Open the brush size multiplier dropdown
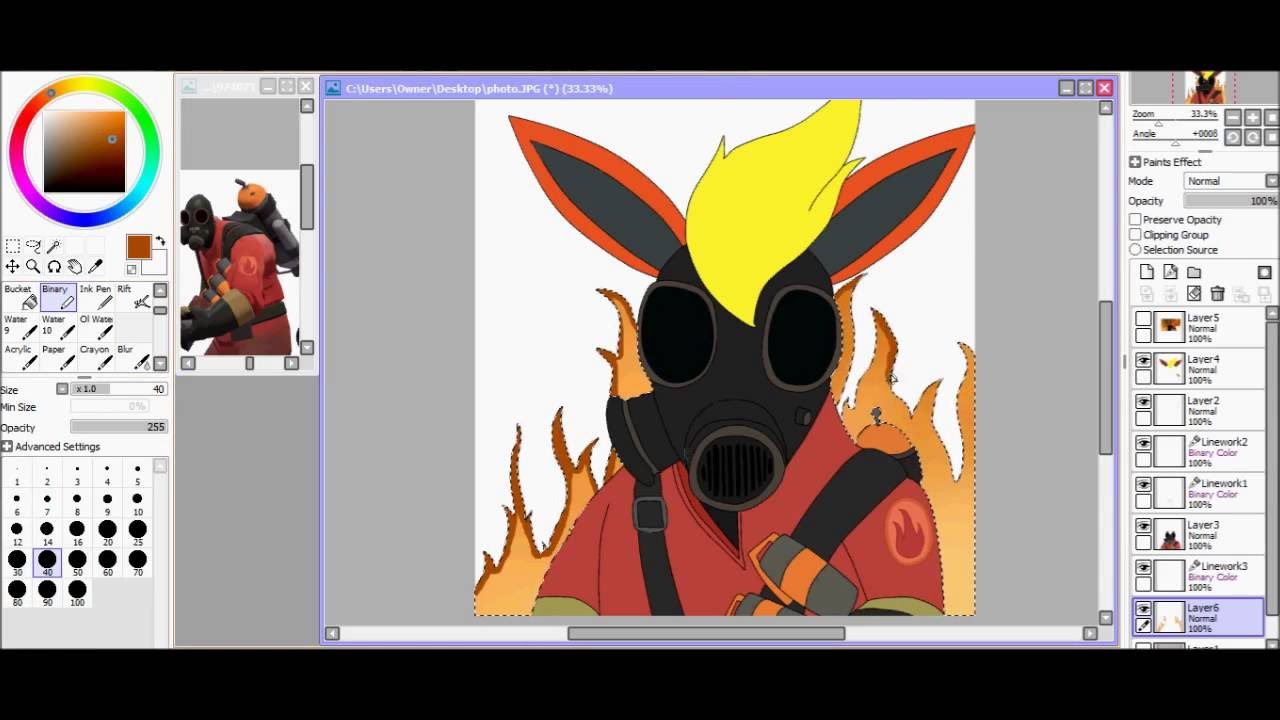 [x=62, y=389]
